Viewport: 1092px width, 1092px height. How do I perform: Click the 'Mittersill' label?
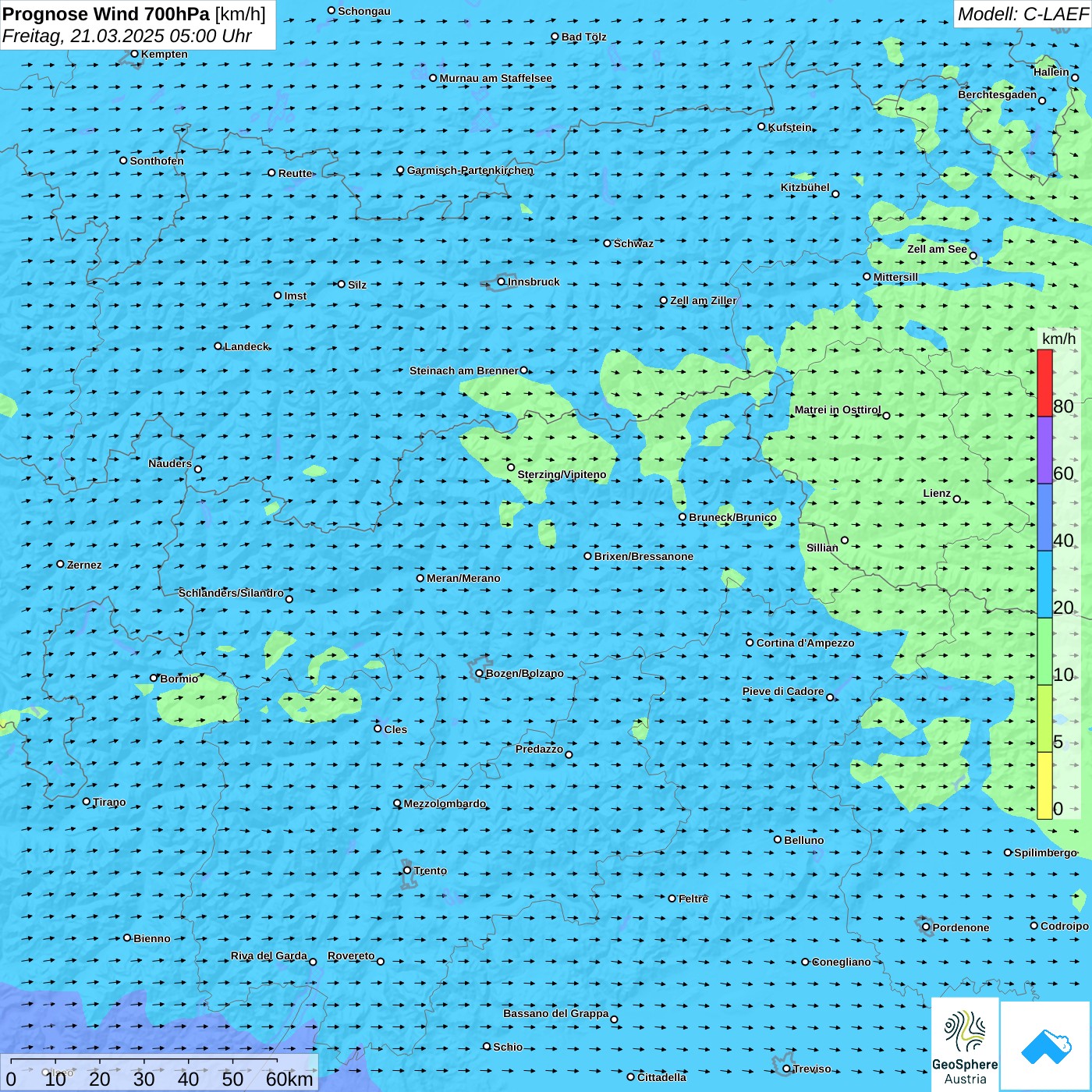click(896, 277)
